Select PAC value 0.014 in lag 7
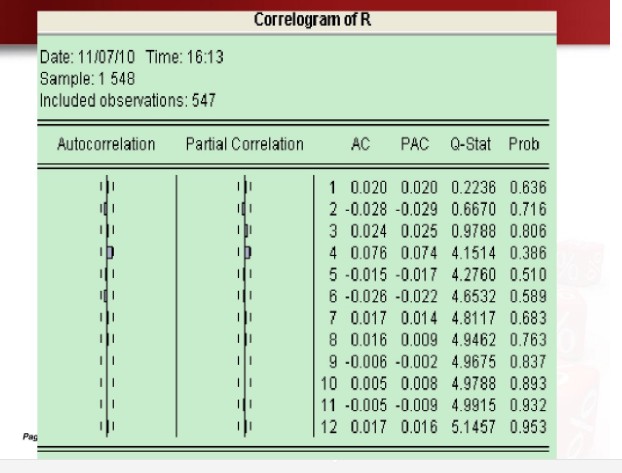The height and width of the screenshot is (473, 622). pos(419,318)
